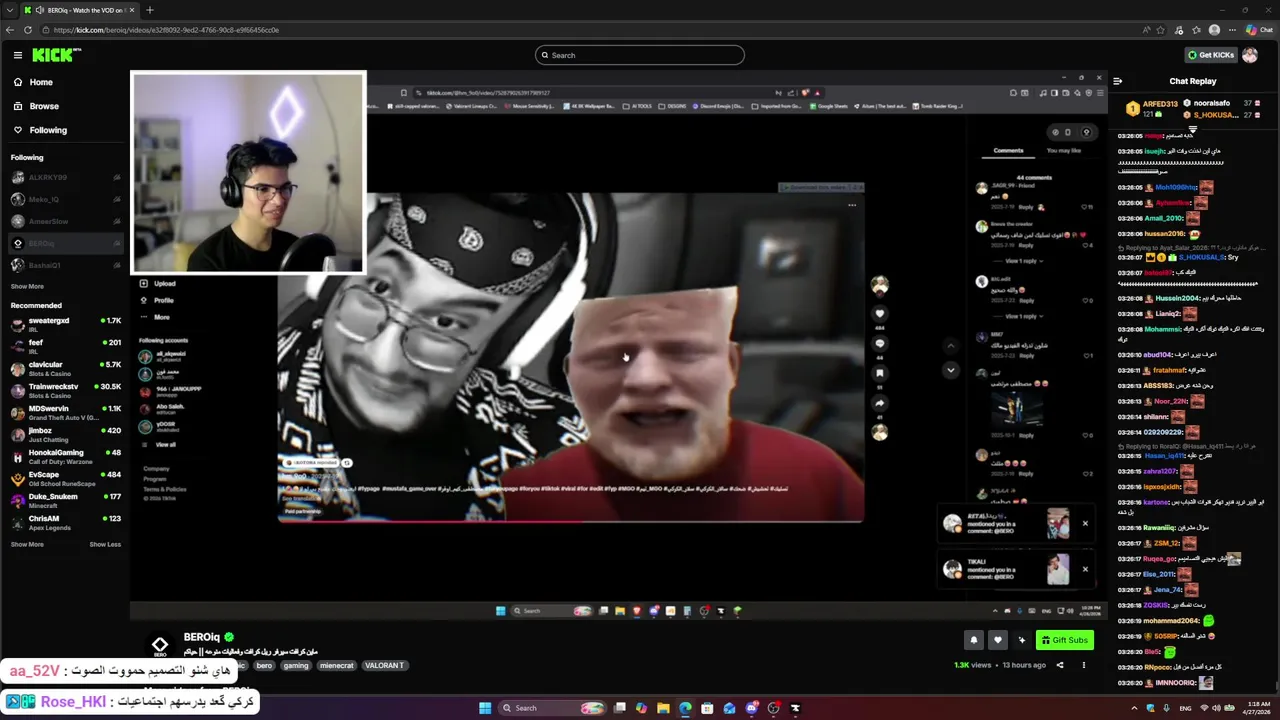This screenshot has height=720, width=1280.
Task: Open Microsoft Store from the taskbar
Action: (x=707, y=708)
